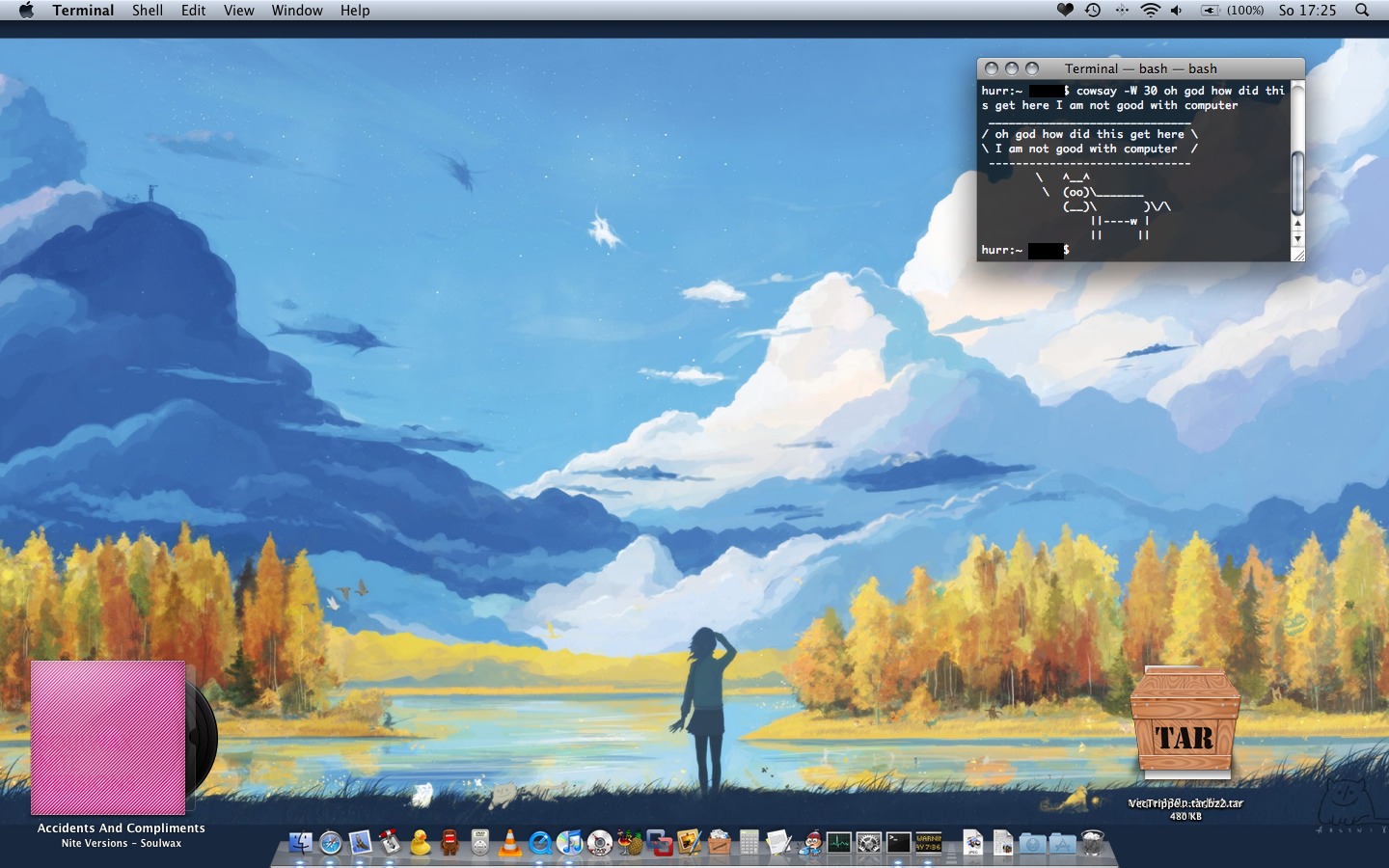Click the cowsay command text line
1389x868 pixels.
tap(1133, 97)
